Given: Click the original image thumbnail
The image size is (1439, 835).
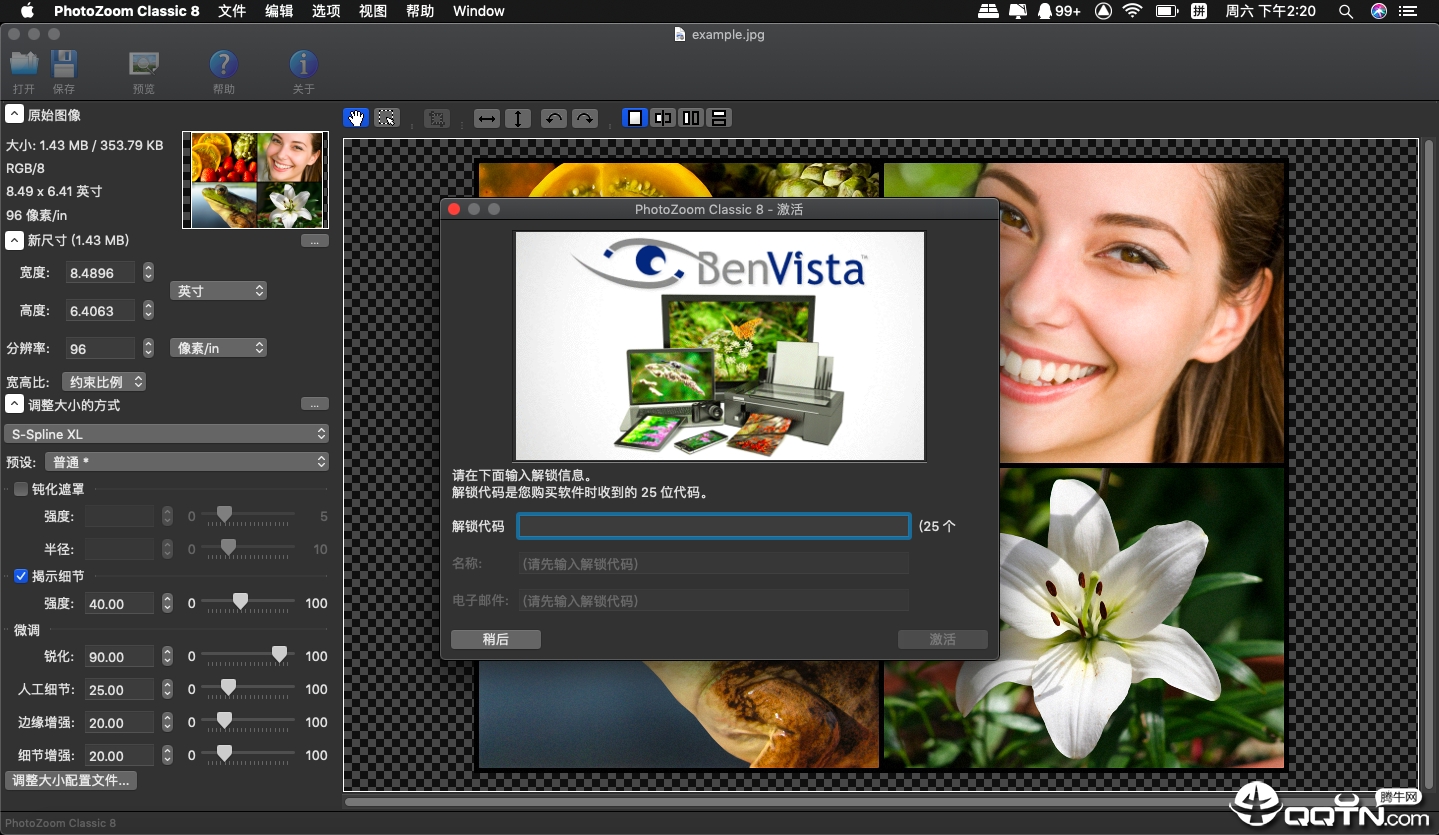Looking at the screenshot, I should (x=256, y=180).
